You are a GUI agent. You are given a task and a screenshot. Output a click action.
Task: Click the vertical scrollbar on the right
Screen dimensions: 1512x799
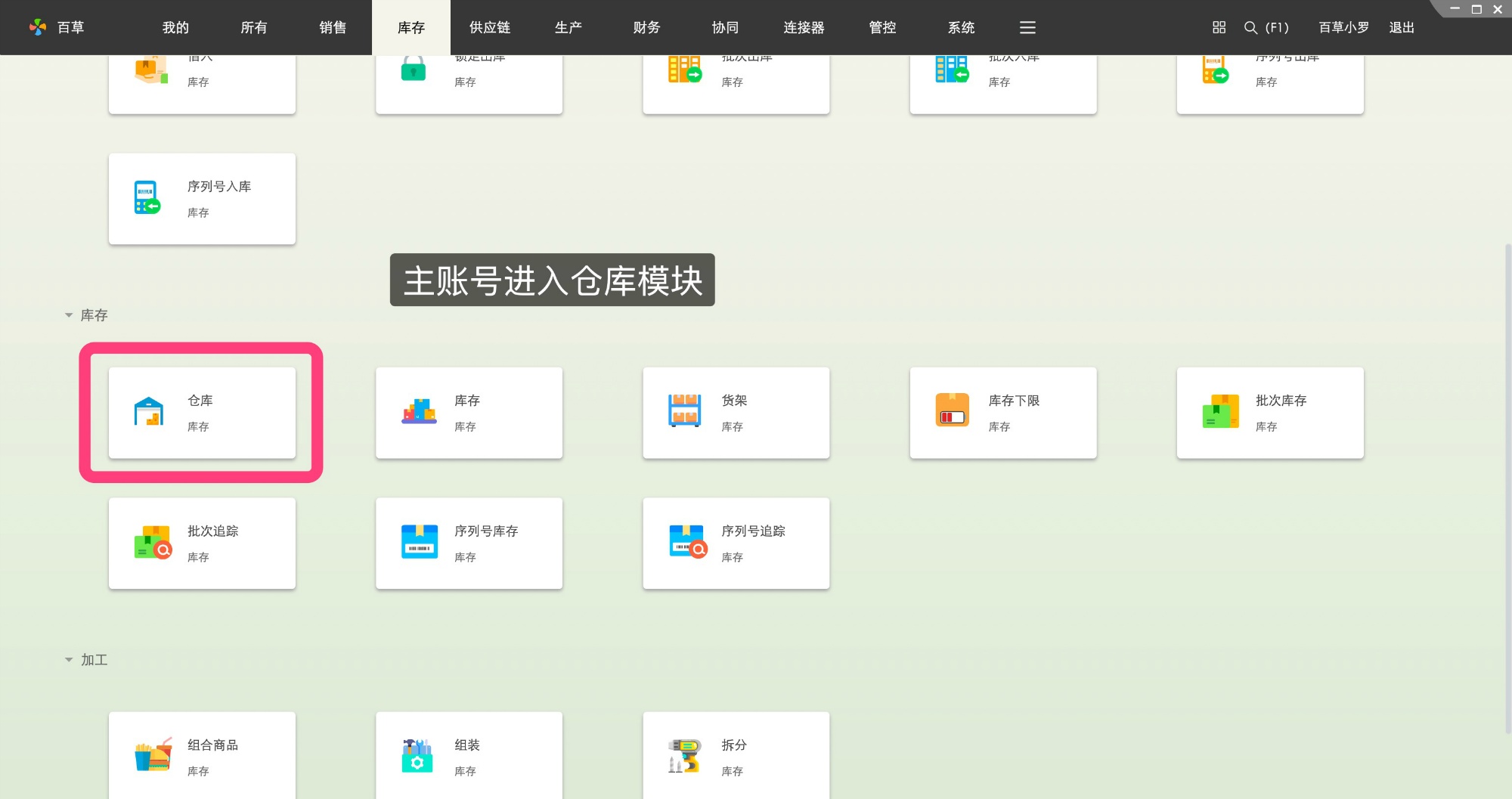tap(1508, 488)
